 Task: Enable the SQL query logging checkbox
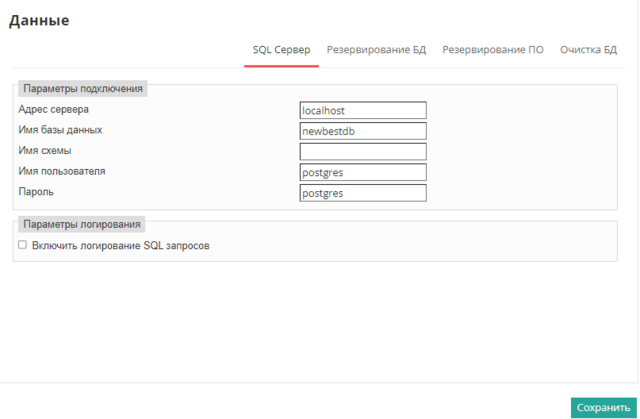tap(23, 244)
